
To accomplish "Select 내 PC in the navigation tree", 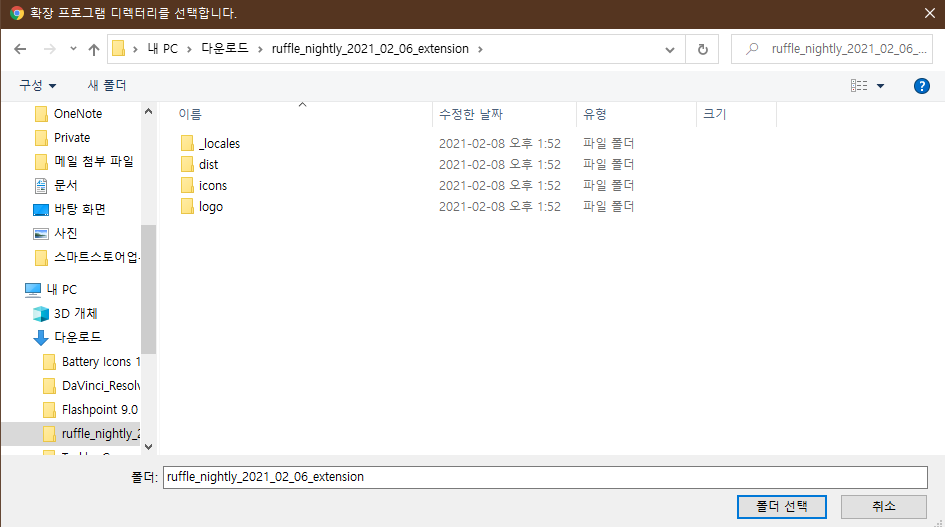I will click(61, 289).
